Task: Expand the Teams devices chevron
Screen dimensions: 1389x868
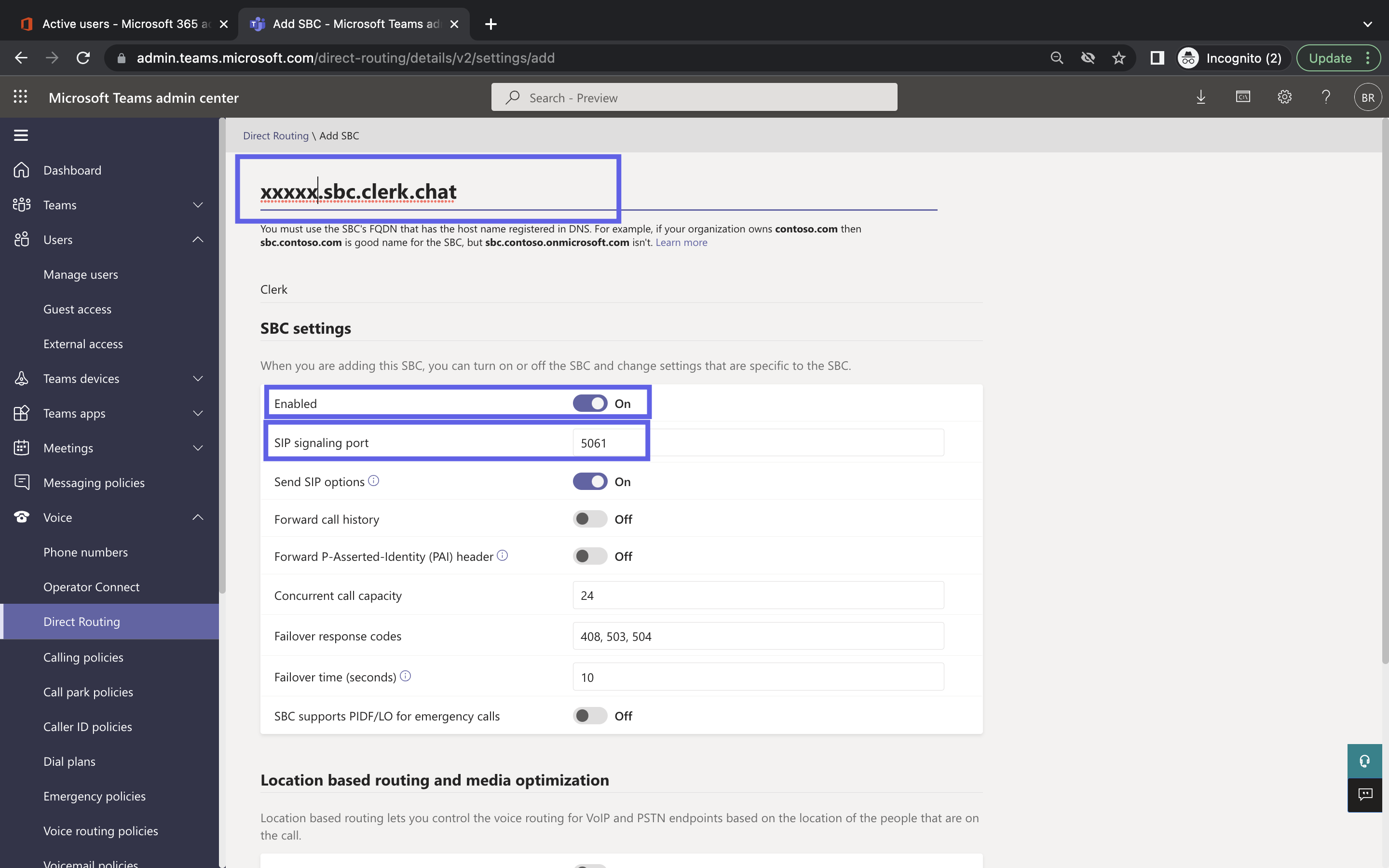Action: [198, 379]
